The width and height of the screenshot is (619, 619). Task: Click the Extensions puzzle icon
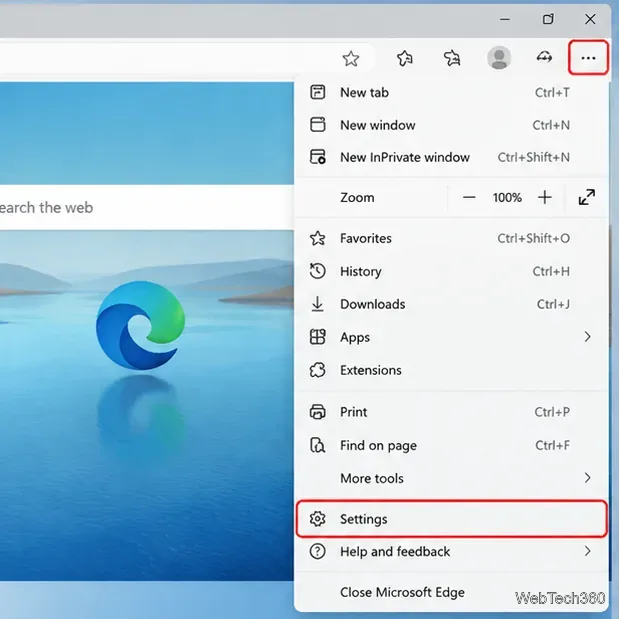click(x=318, y=370)
